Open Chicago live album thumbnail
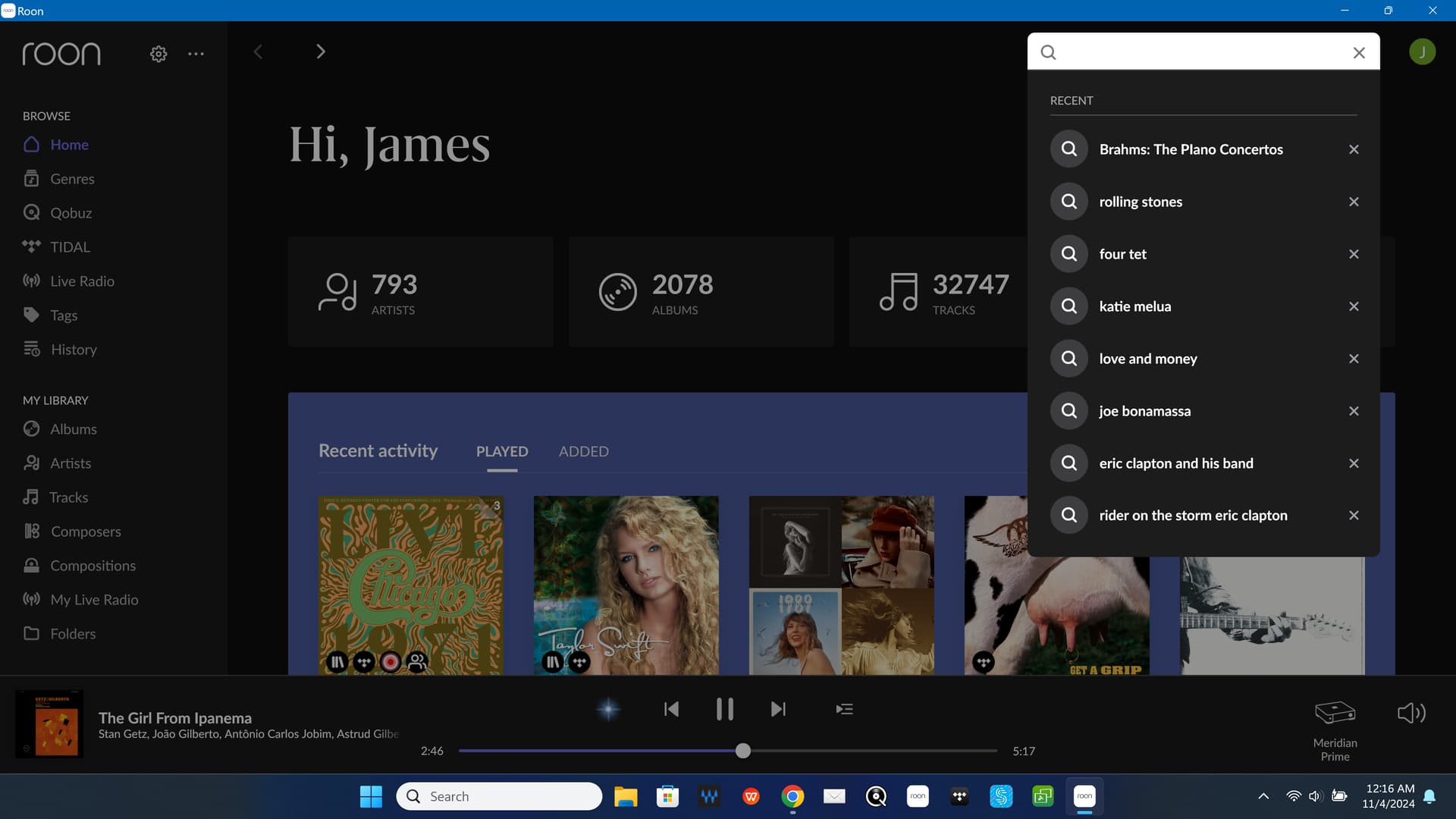The width and height of the screenshot is (1456, 819). pos(411,585)
